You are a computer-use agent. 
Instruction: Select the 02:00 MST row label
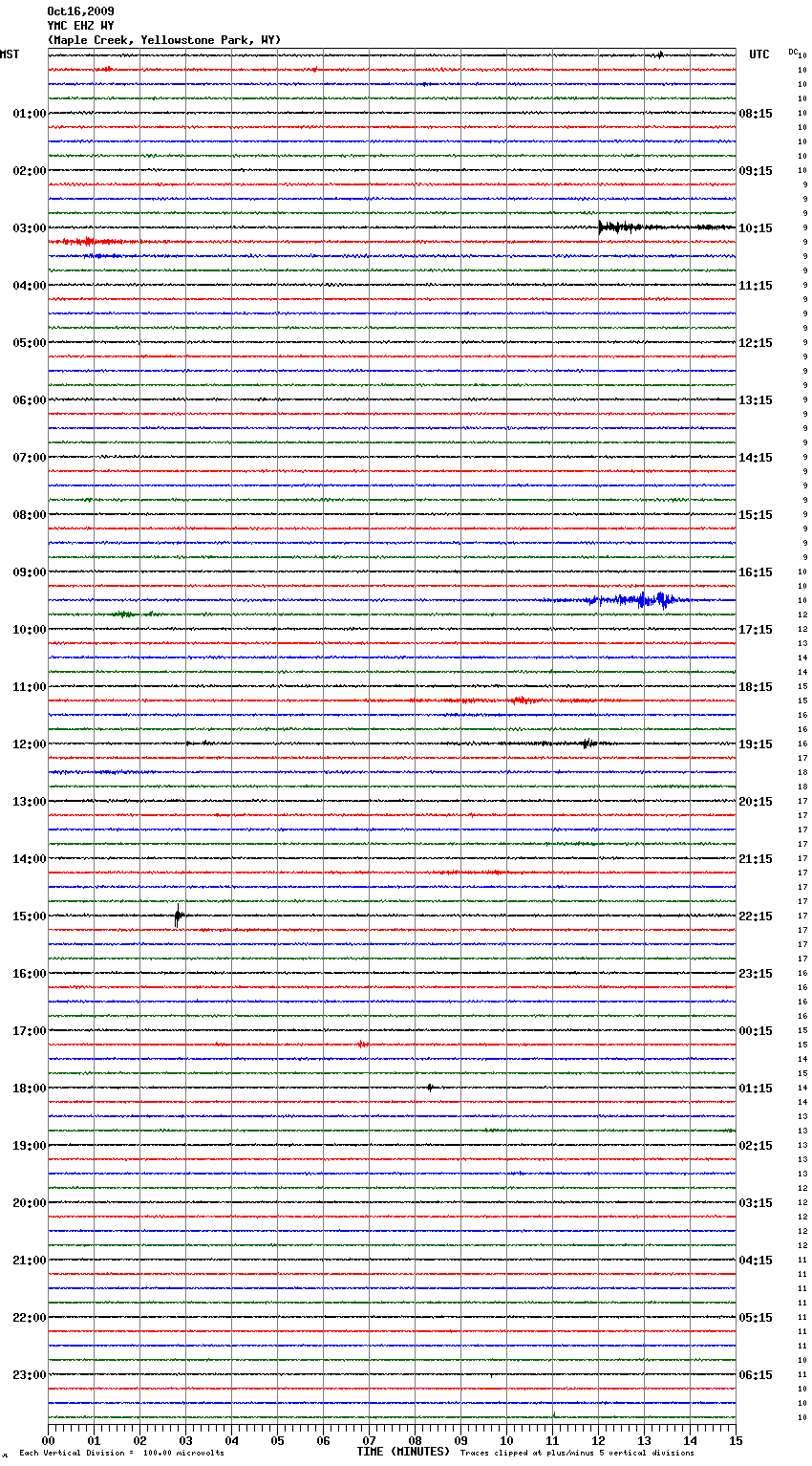pyautogui.click(x=30, y=171)
